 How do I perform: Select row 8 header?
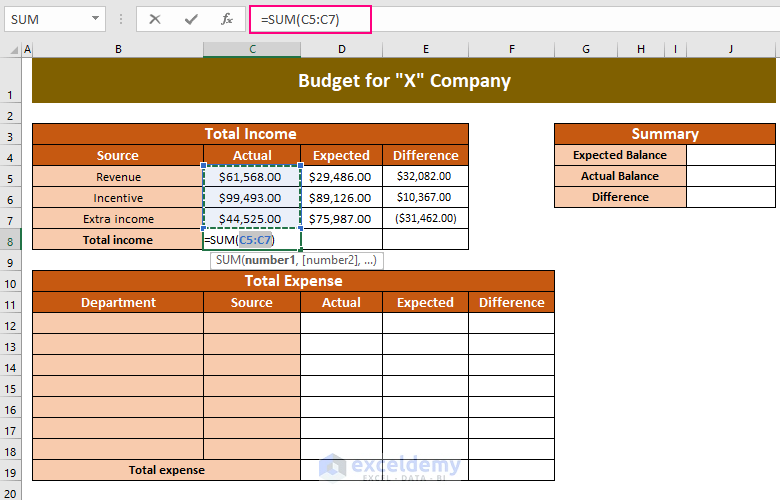(x=10, y=241)
